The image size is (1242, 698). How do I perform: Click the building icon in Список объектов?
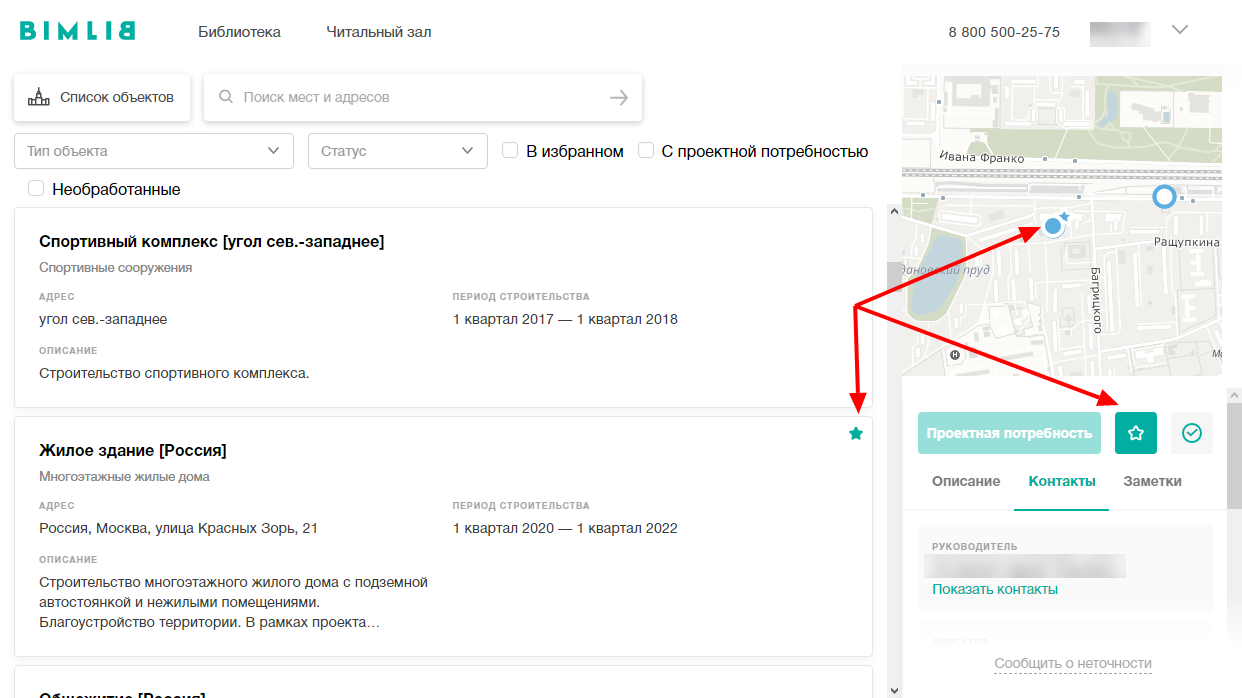38,97
